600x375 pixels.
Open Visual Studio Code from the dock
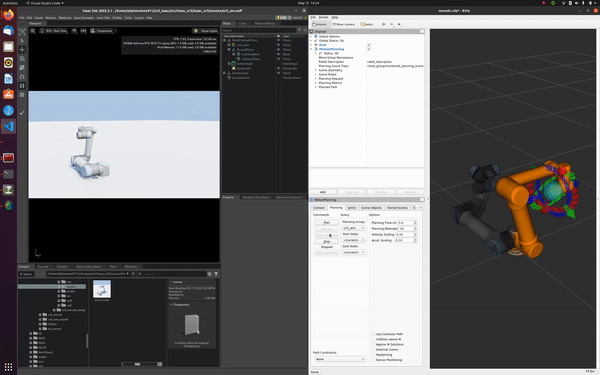click(8, 126)
